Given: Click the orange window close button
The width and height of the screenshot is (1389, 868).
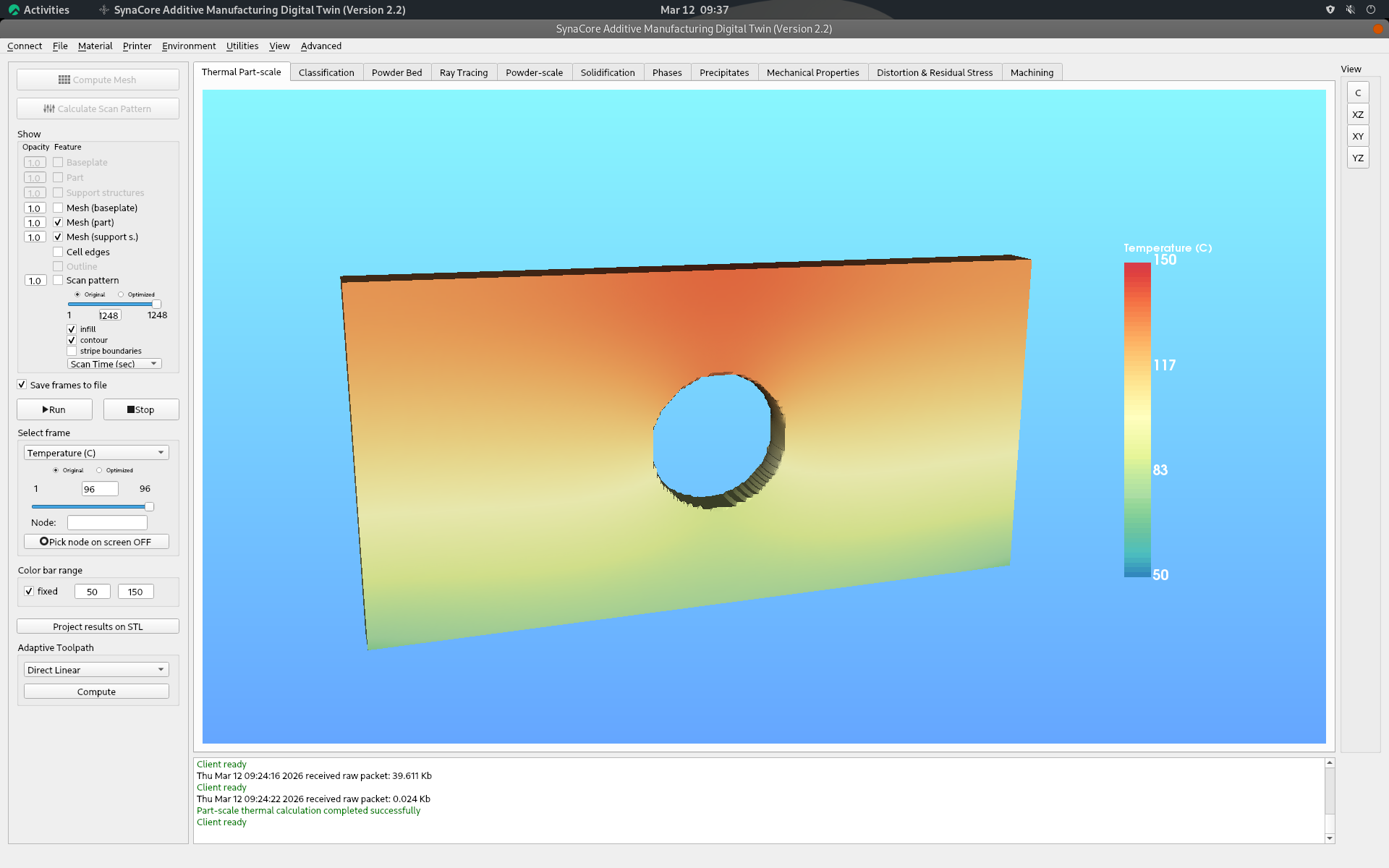Looking at the screenshot, I should [x=1377, y=29].
